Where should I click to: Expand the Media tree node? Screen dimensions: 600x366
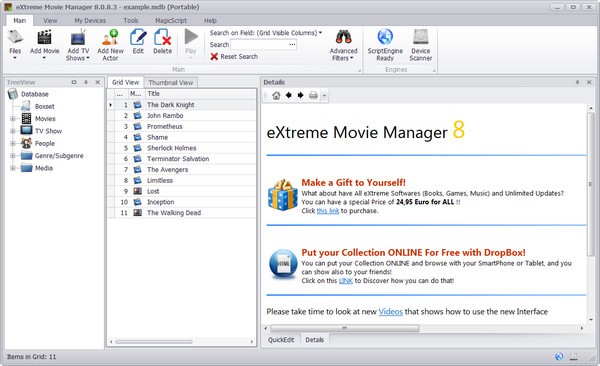coord(13,168)
